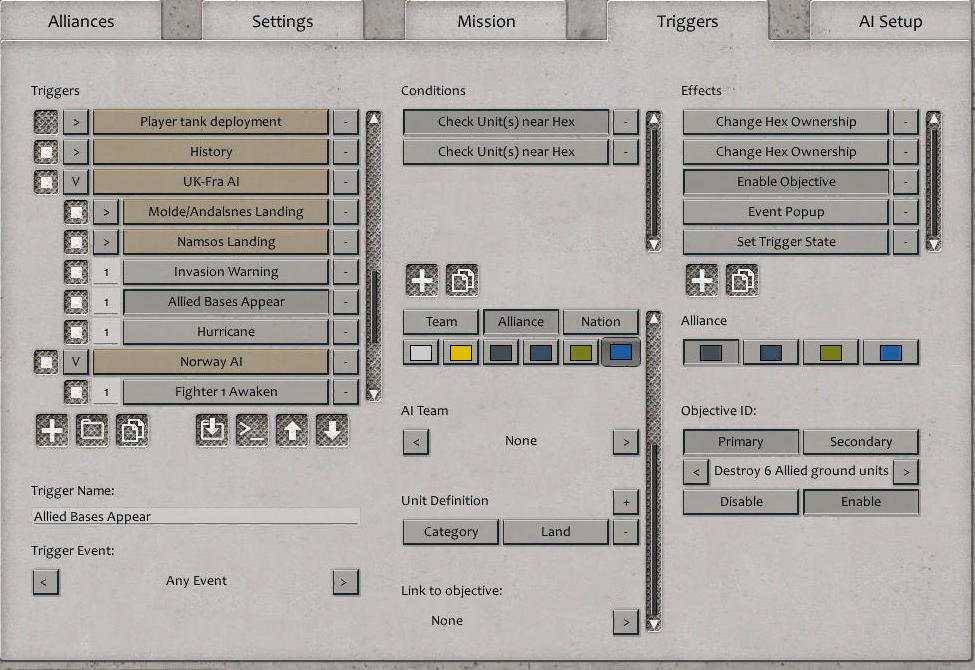Remove the Set Trigger State effect
This screenshot has width=975, height=670.
click(906, 241)
